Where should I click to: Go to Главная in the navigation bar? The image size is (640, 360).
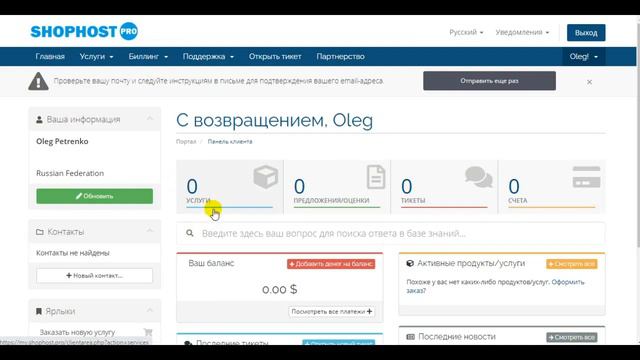coord(50,56)
